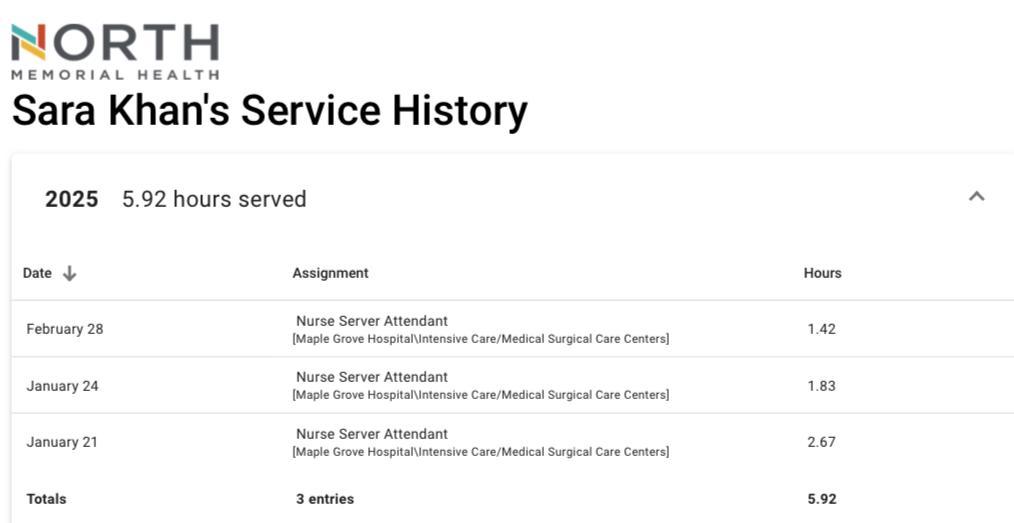Click the Totals row label
Image resolution: width=1014 pixels, height=523 pixels.
[x=46, y=499]
